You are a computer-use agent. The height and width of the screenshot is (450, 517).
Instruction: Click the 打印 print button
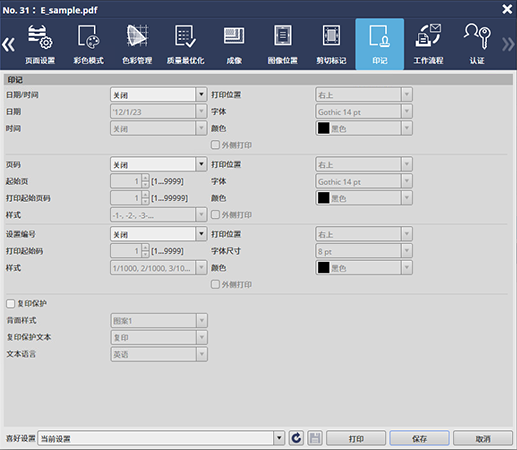[356, 438]
